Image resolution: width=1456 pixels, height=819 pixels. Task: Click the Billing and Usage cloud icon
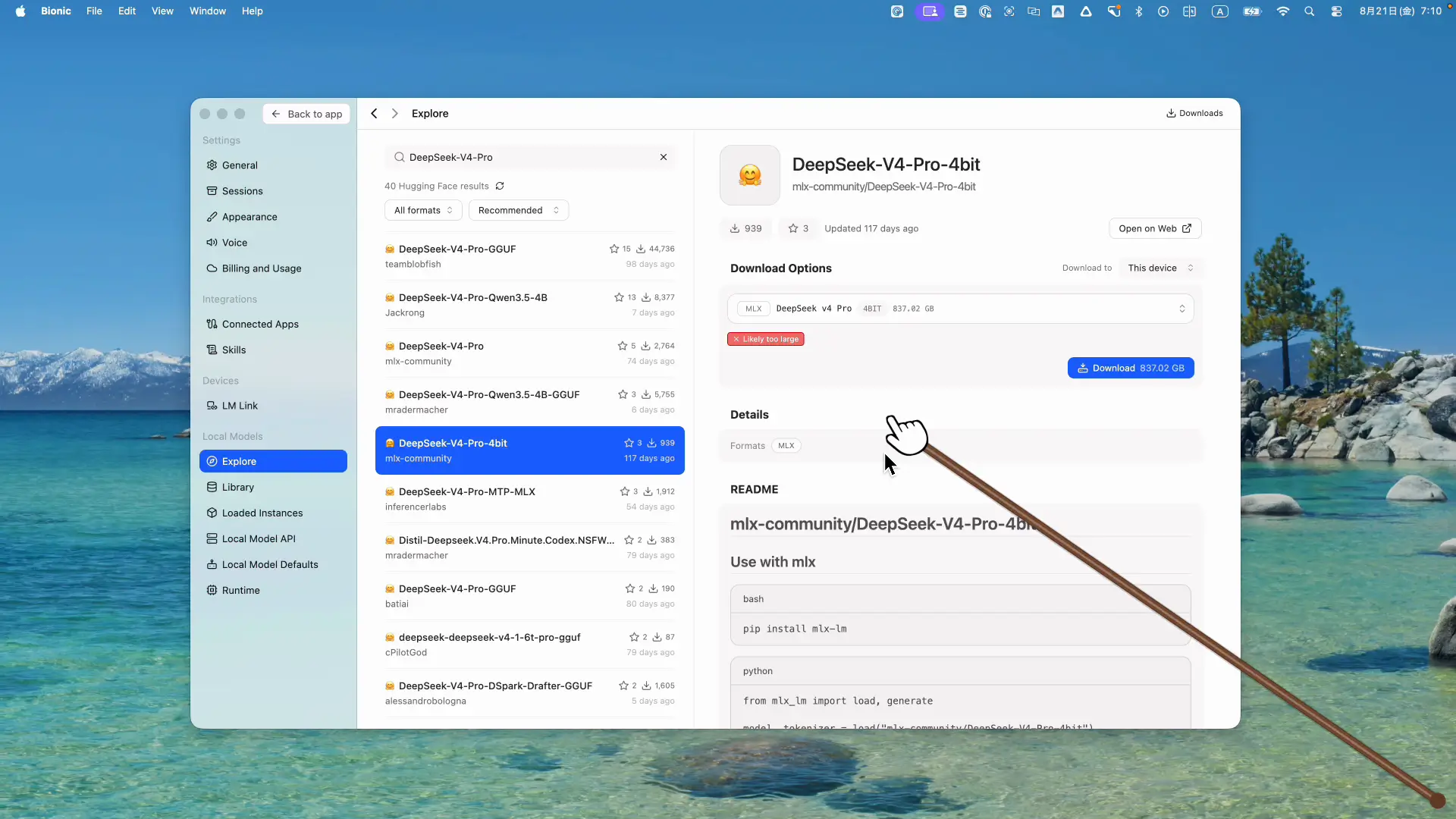pos(212,268)
